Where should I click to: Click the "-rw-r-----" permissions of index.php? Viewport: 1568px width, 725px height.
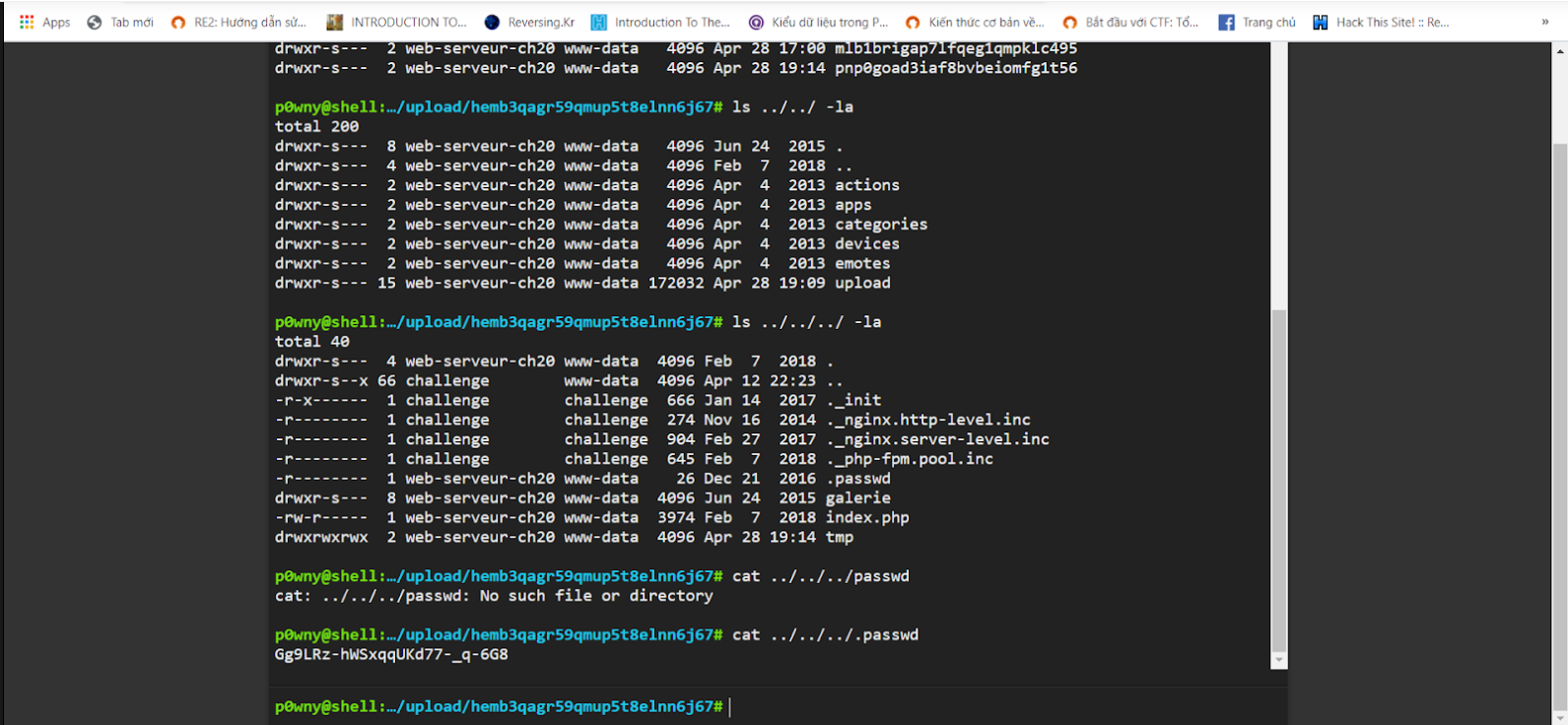(321, 518)
